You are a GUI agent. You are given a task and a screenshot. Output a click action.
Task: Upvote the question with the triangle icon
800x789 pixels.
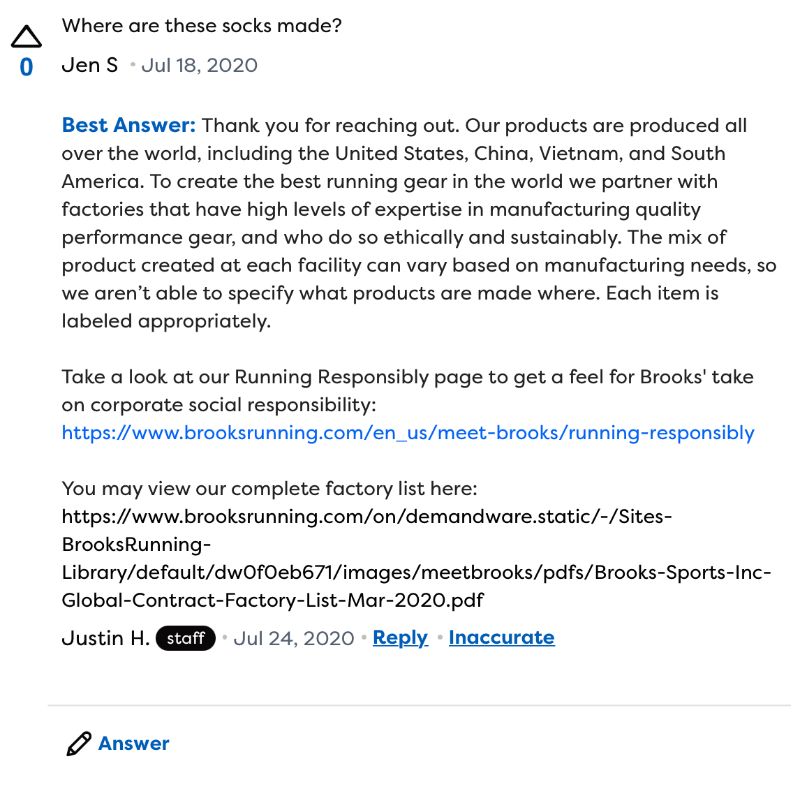pos(26,37)
